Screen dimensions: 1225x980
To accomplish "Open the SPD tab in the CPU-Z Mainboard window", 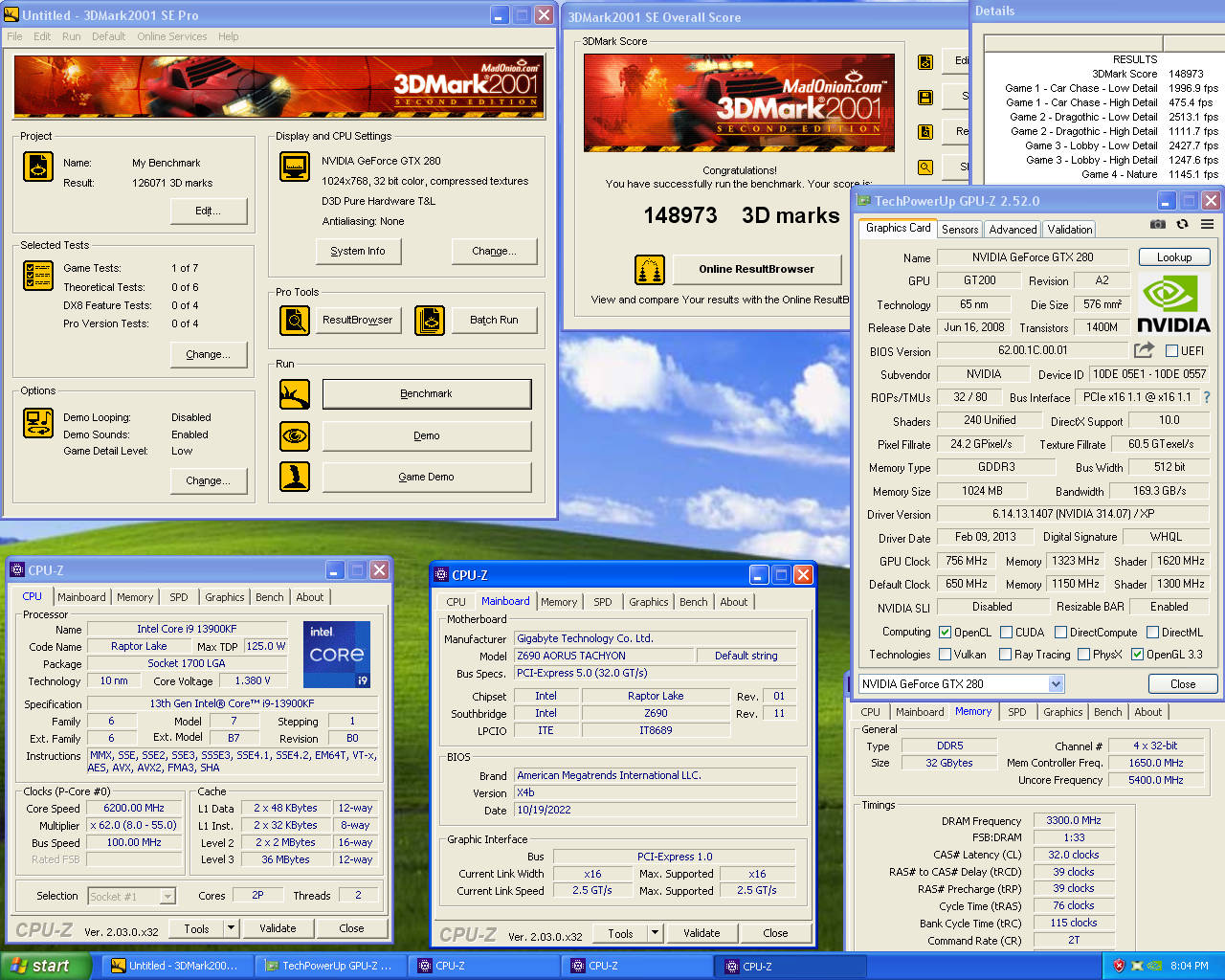I will tap(602, 602).
